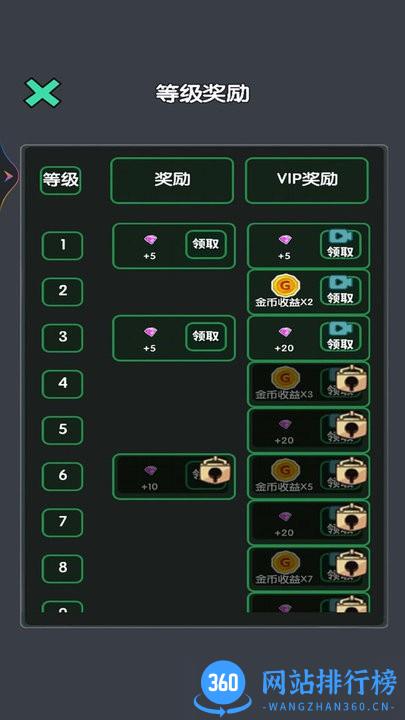This screenshot has height=720, width=405.
Task: Select the VIP奖励 column header
Action: coord(307,180)
